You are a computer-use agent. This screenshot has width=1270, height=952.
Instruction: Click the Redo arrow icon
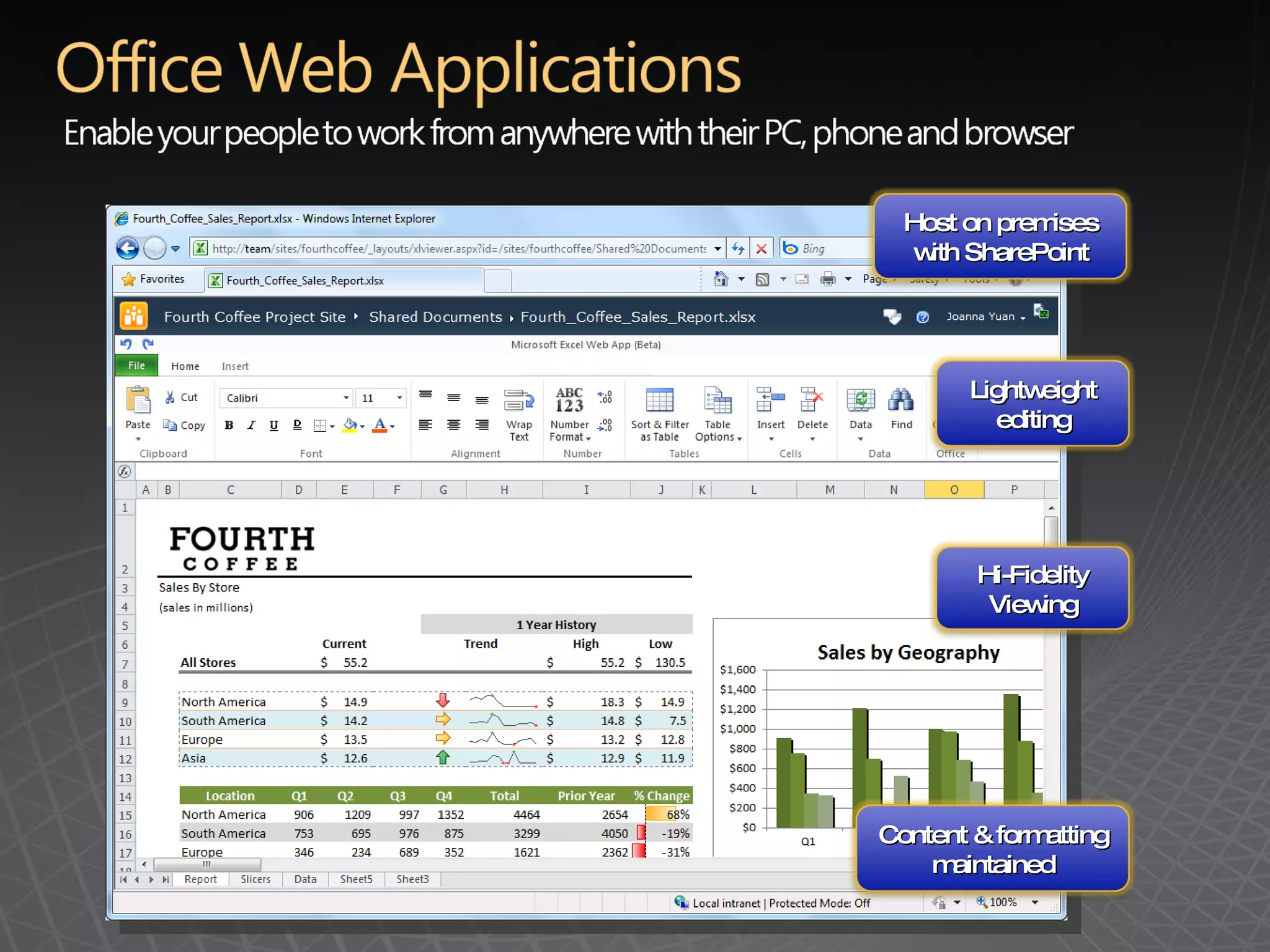[148, 344]
